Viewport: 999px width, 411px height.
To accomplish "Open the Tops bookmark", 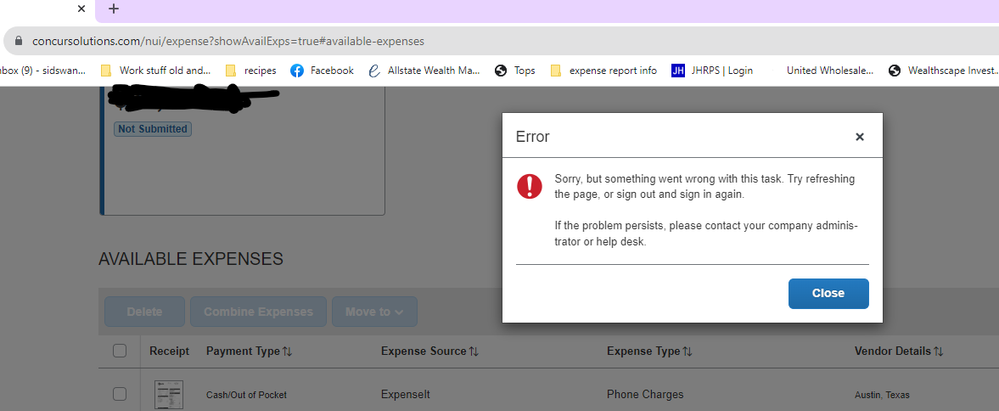I will (x=515, y=71).
